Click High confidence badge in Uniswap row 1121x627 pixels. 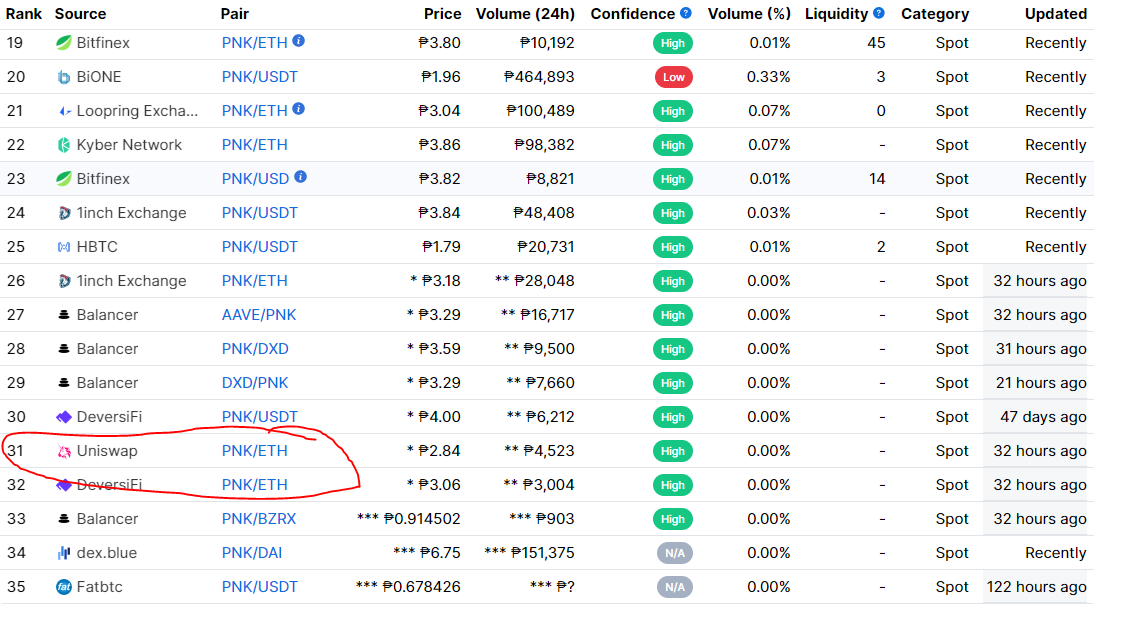tap(673, 451)
